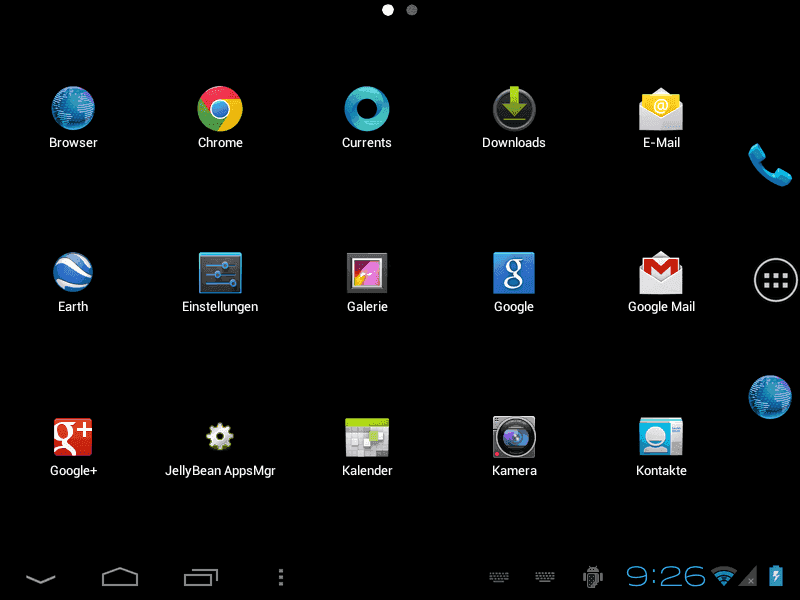The height and width of the screenshot is (600, 800).
Task: Tap the 9:26 clock
Action: pyautogui.click(x=666, y=577)
